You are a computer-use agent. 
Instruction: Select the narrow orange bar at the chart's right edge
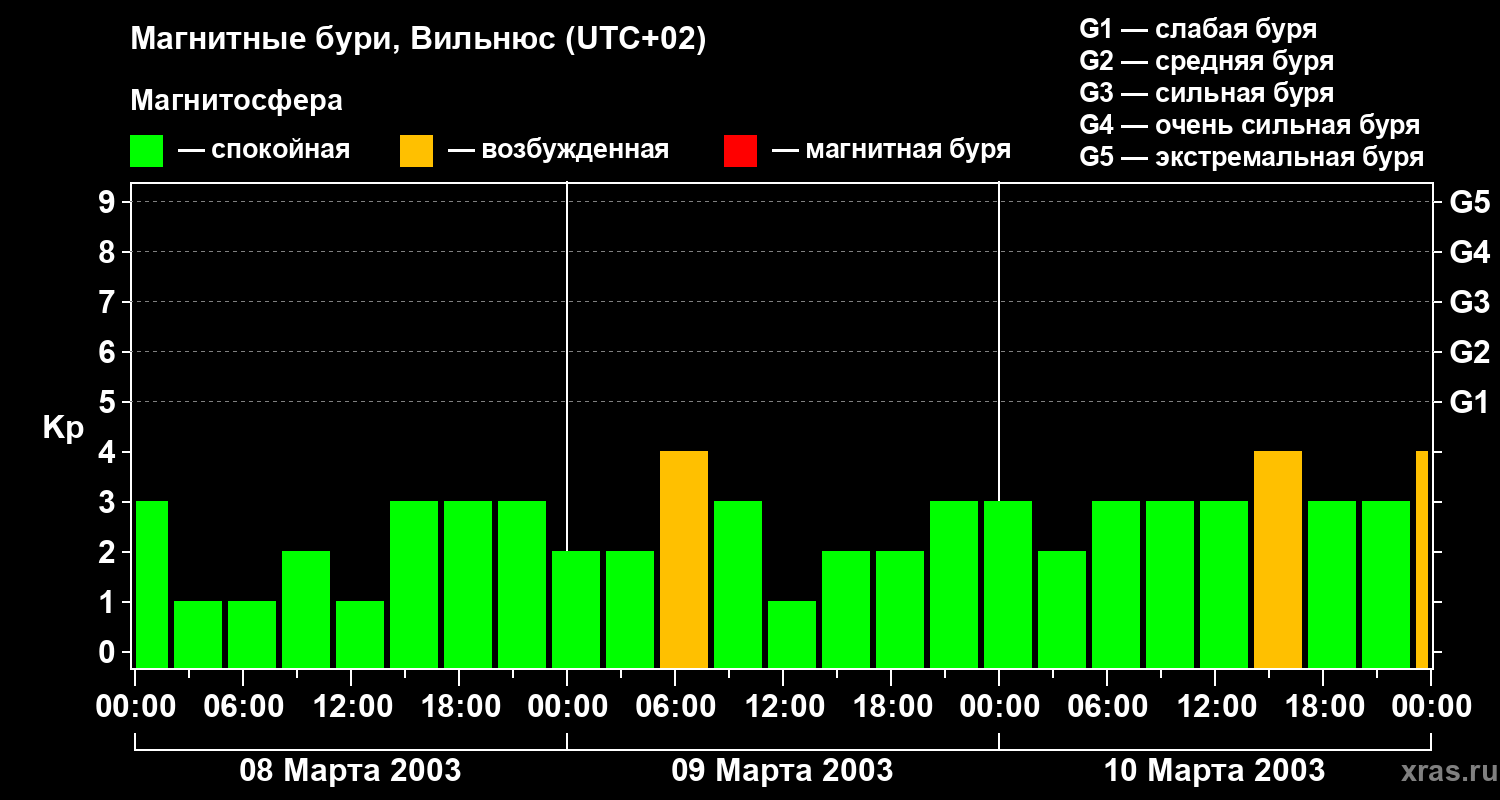(1422, 560)
